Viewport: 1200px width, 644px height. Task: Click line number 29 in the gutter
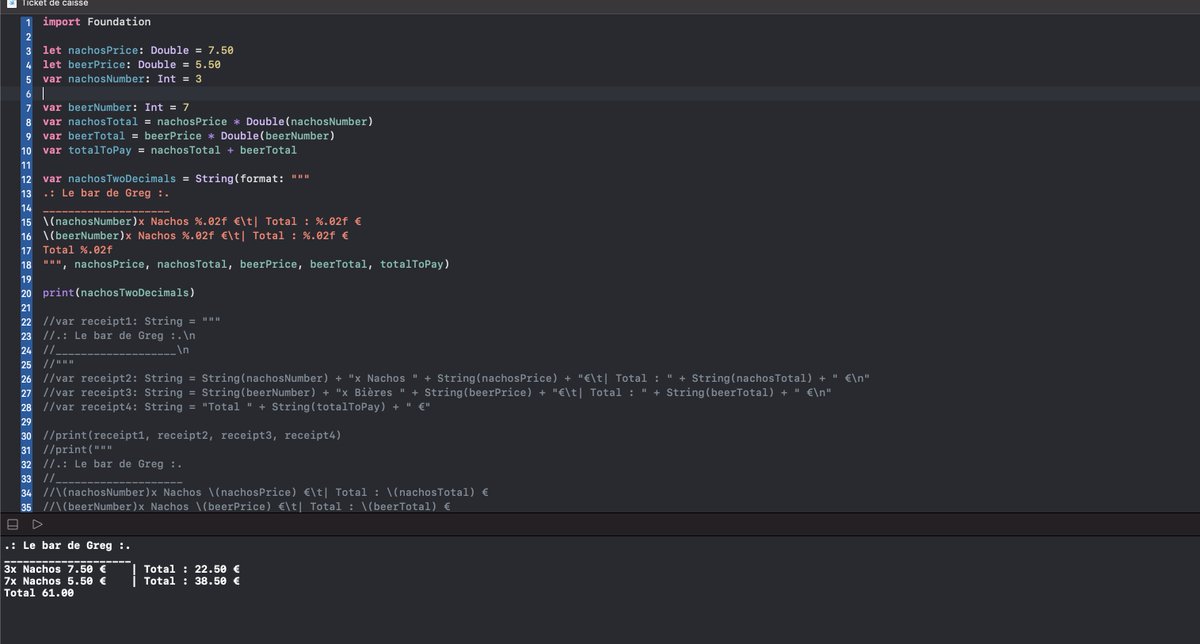click(27, 422)
